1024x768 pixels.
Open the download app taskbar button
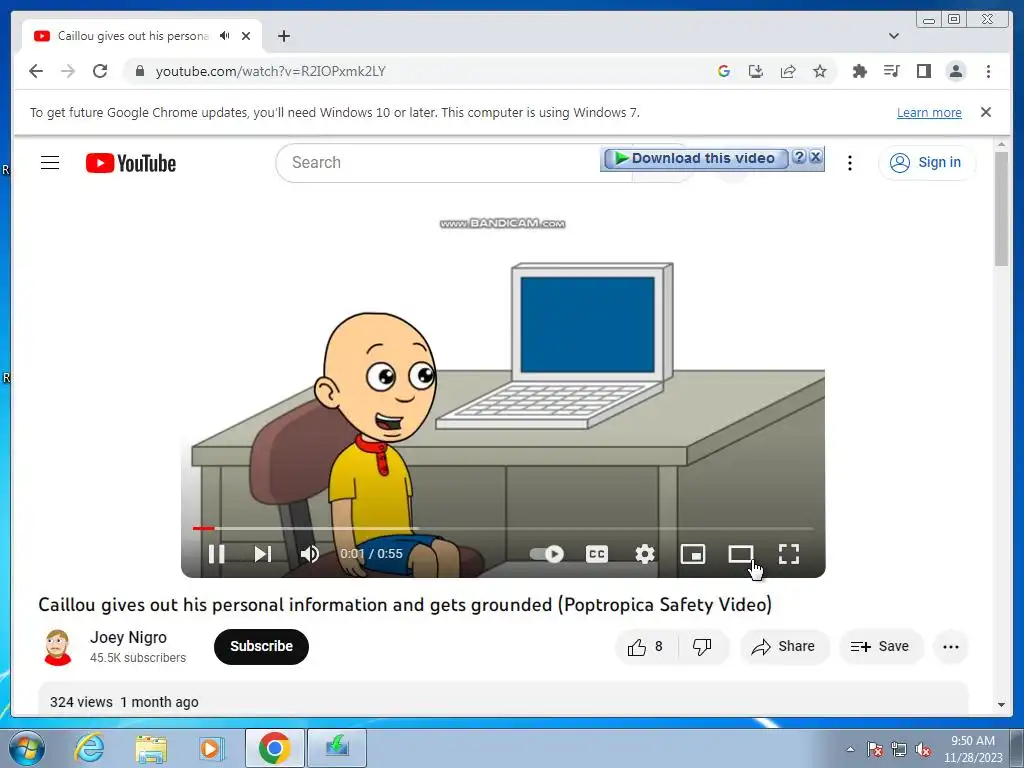[x=337, y=748]
